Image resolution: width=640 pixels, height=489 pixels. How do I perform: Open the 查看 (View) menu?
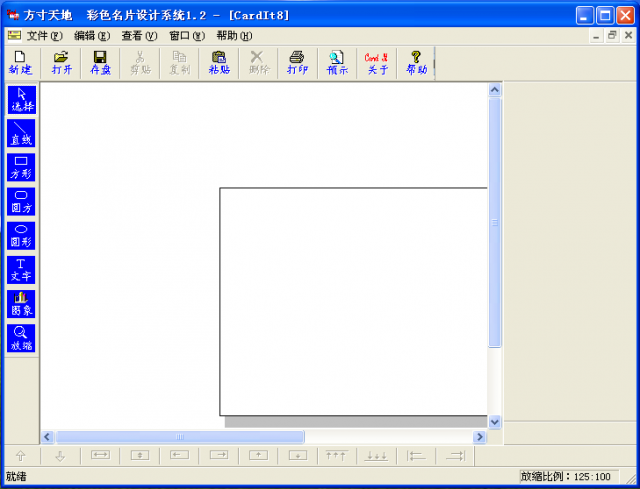pyautogui.click(x=139, y=35)
